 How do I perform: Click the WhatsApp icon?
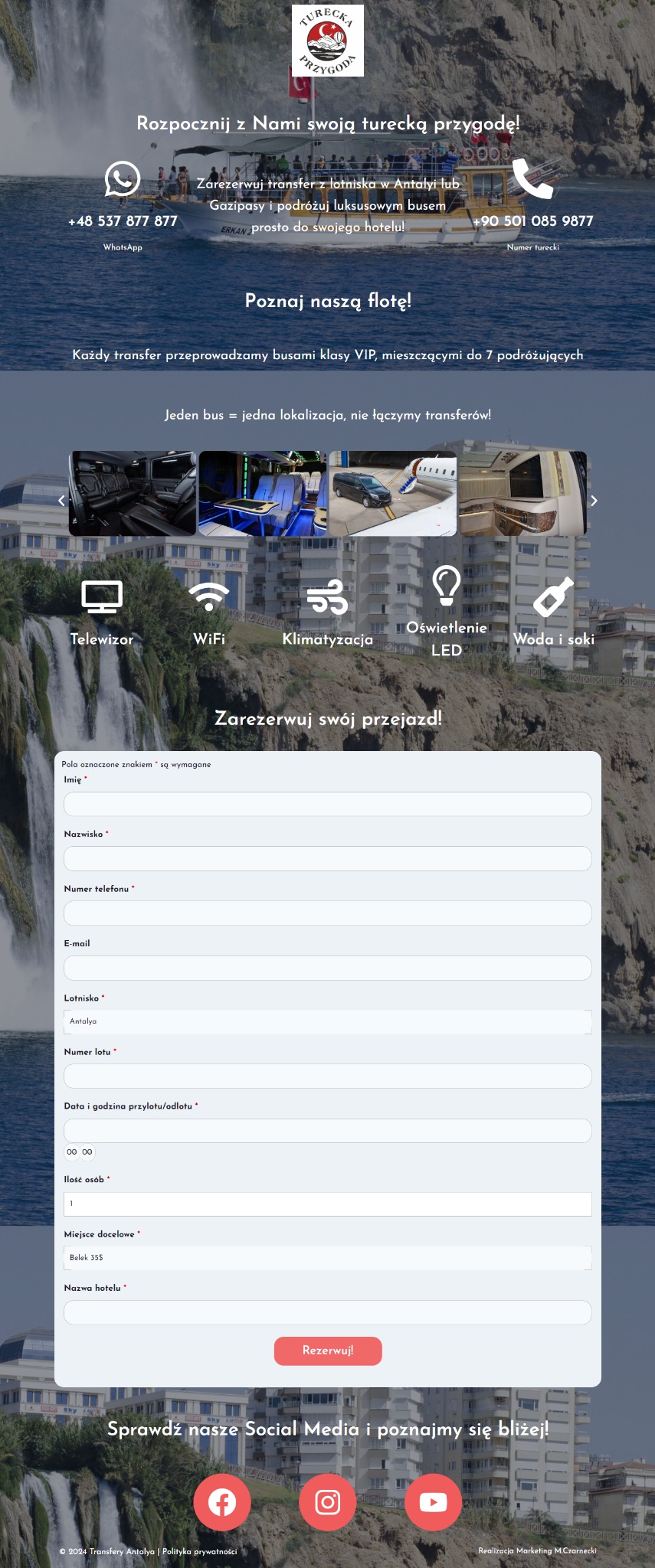coord(123,179)
